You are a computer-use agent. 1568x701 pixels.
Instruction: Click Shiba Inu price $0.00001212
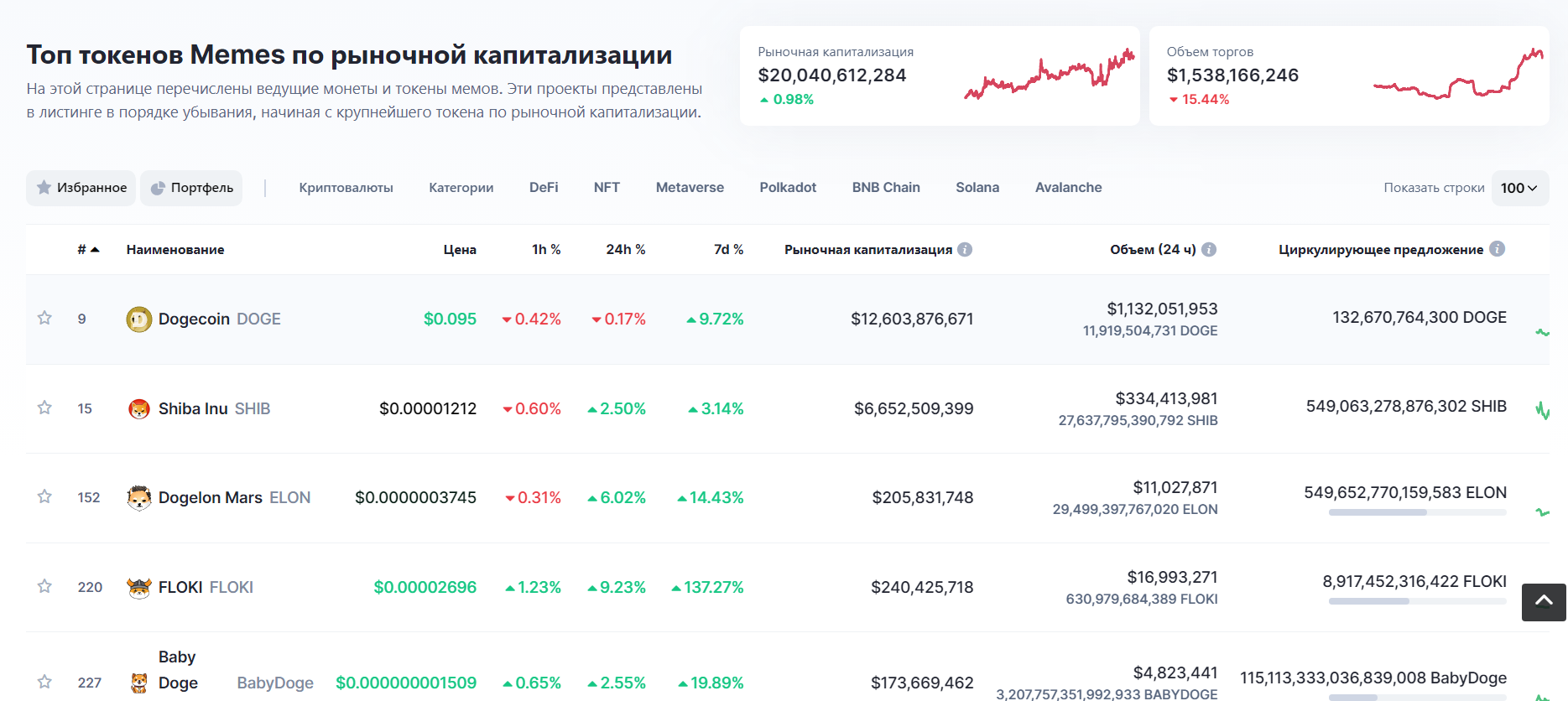click(428, 408)
